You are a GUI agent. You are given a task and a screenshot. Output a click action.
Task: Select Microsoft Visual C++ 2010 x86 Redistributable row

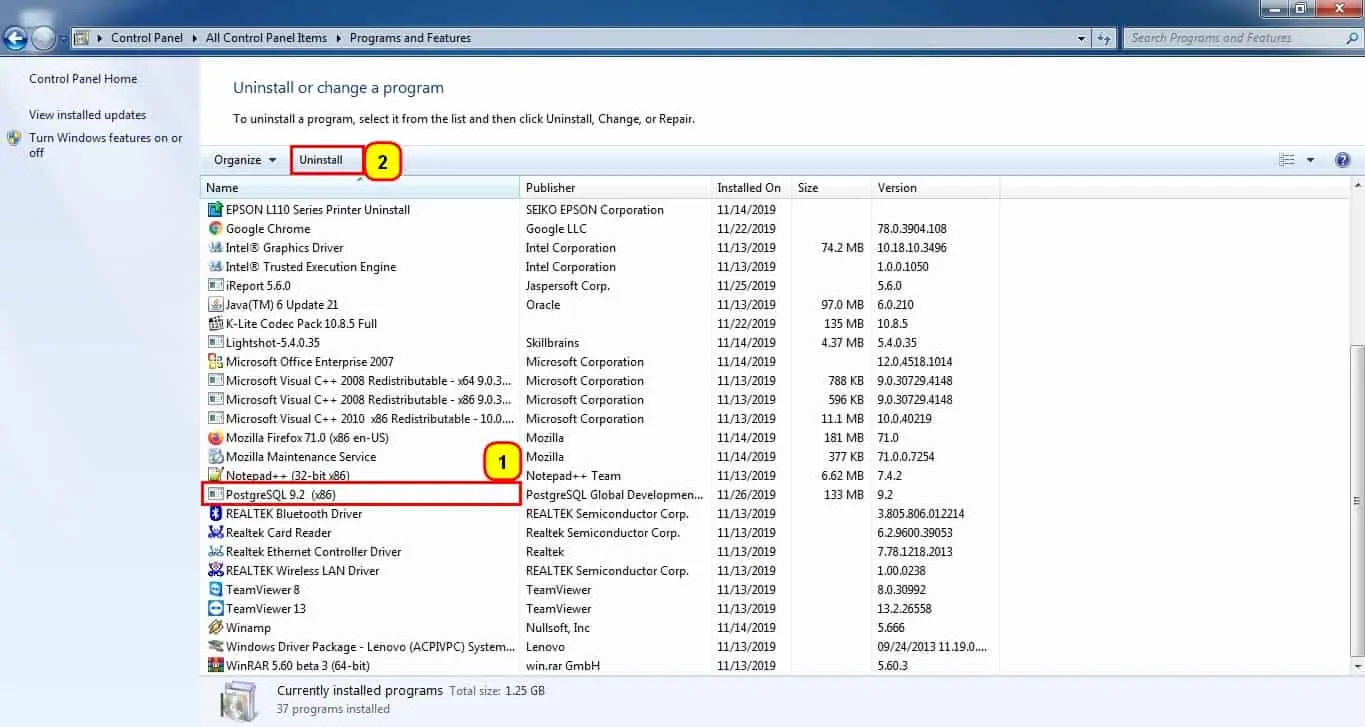(602, 419)
